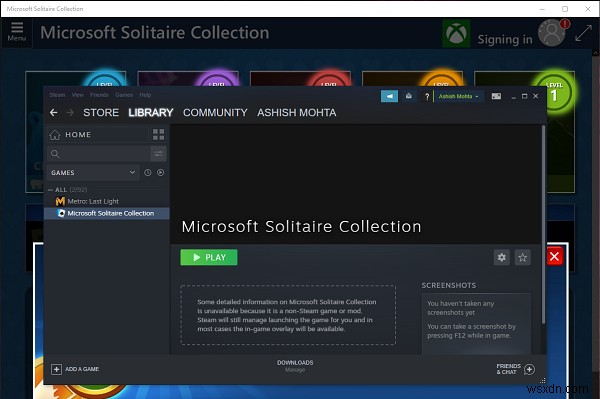Sort library by recent activity clock icon
The height and width of the screenshot is (399, 600).
148,173
